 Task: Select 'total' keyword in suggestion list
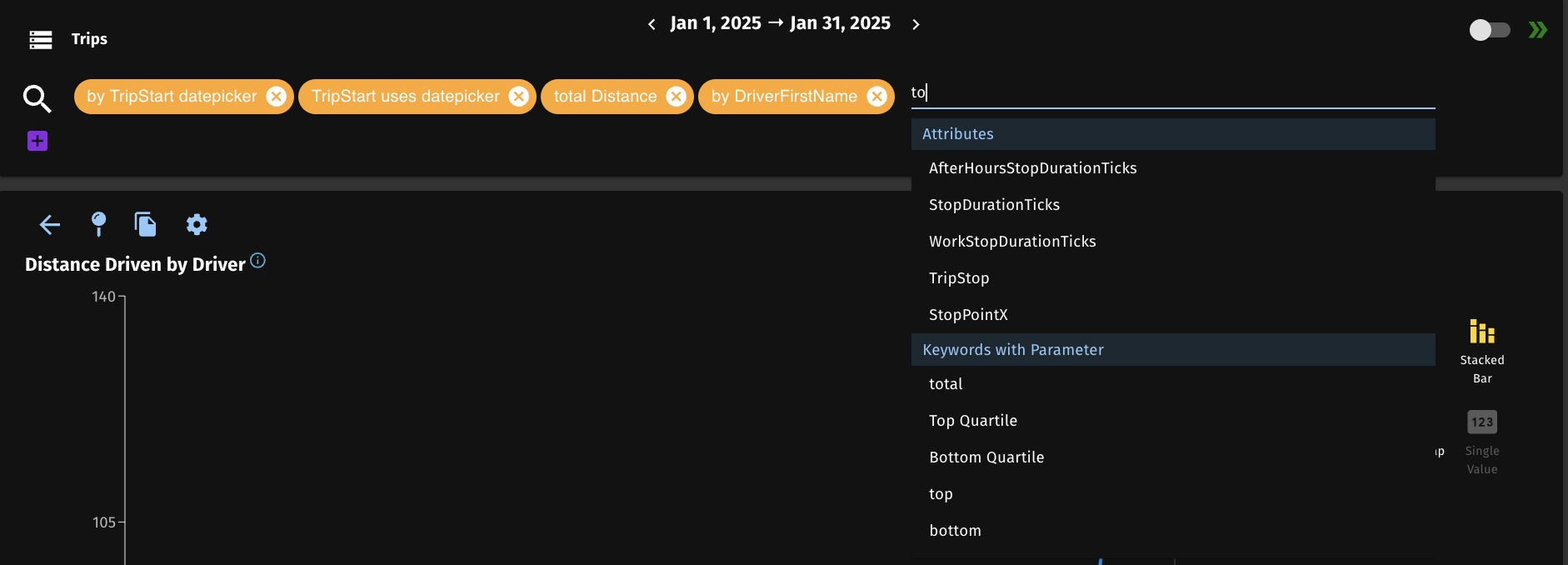[x=946, y=384]
